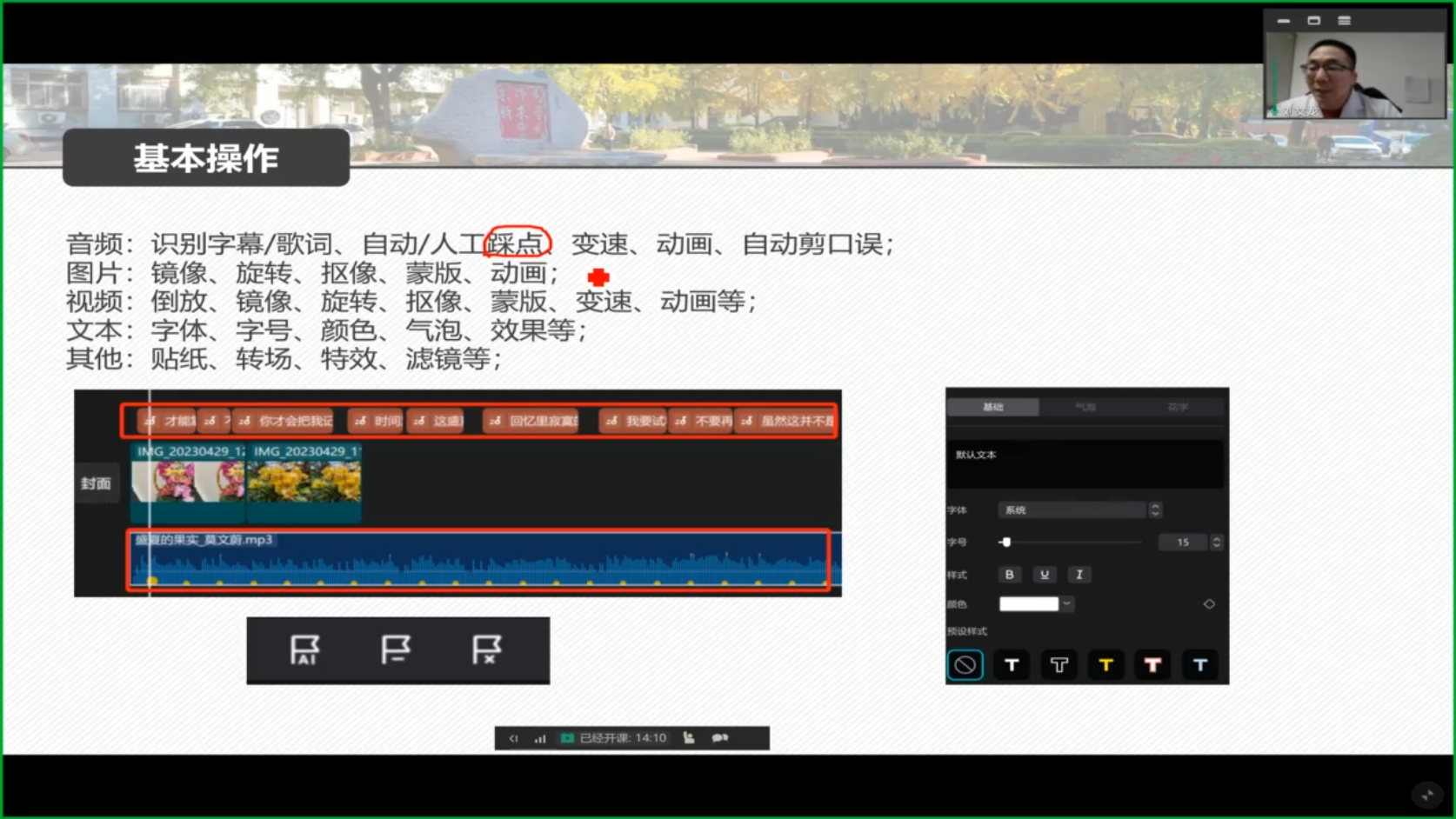The height and width of the screenshot is (819, 1456).
Task: Select the first IMG_20230429 clip with pink flowers
Action: click(x=188, y=483)
